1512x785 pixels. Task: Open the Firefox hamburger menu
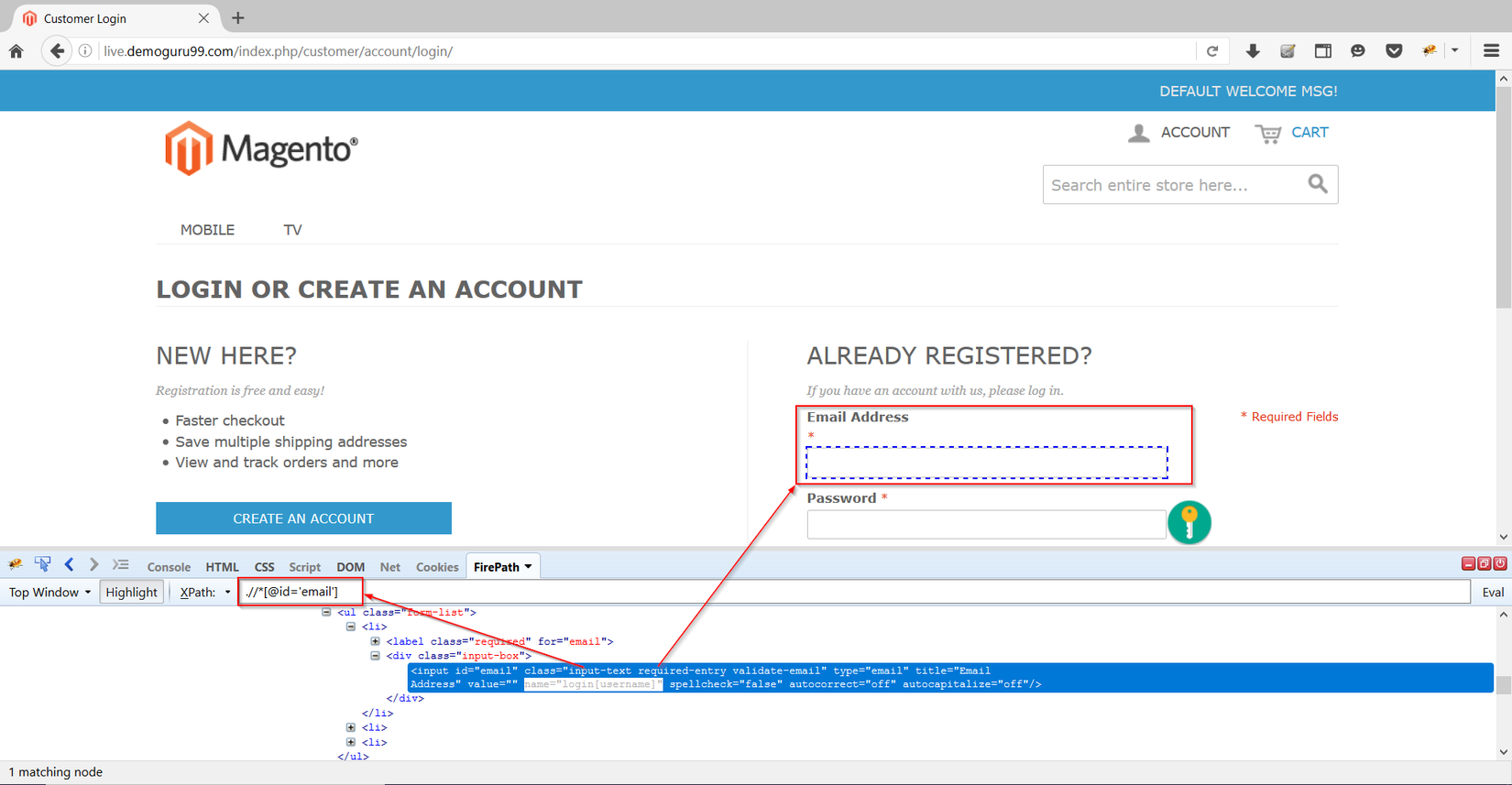1491,51
